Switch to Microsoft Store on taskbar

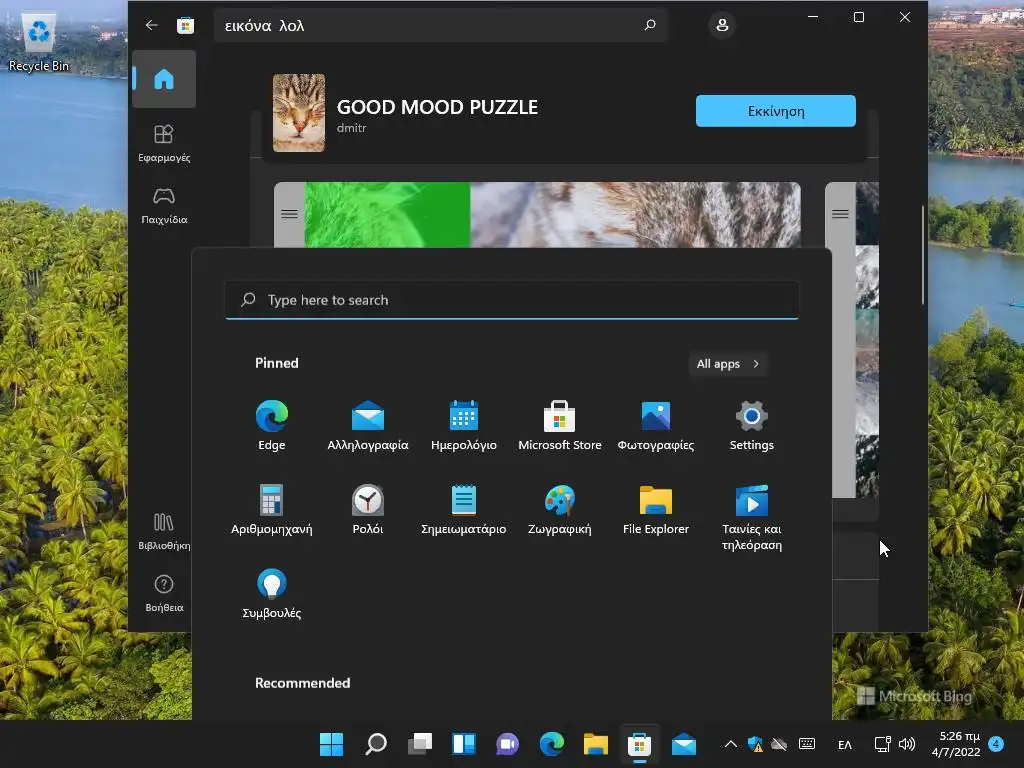pos(639,744)
